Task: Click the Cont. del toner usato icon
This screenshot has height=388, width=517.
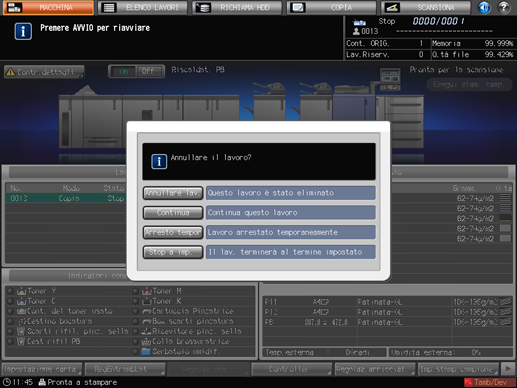Action: (21, 311)
